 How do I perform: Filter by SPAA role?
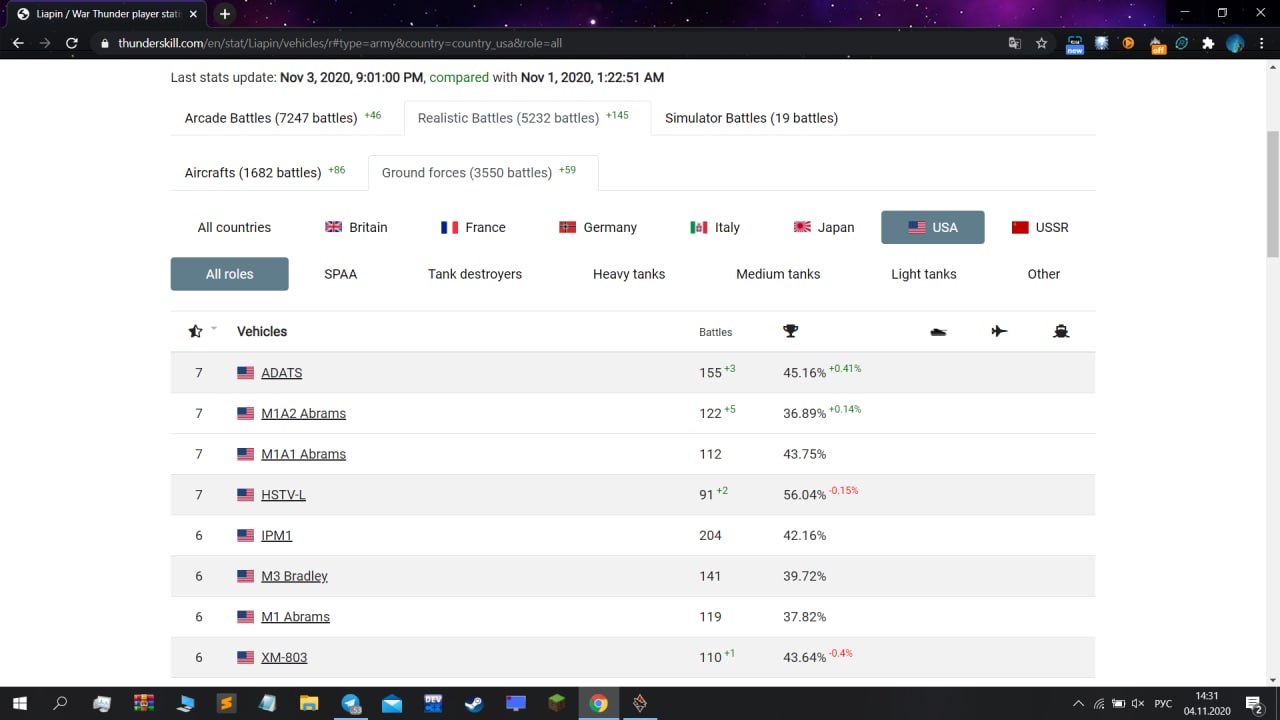pyautogui.click(x=340, y=274)
